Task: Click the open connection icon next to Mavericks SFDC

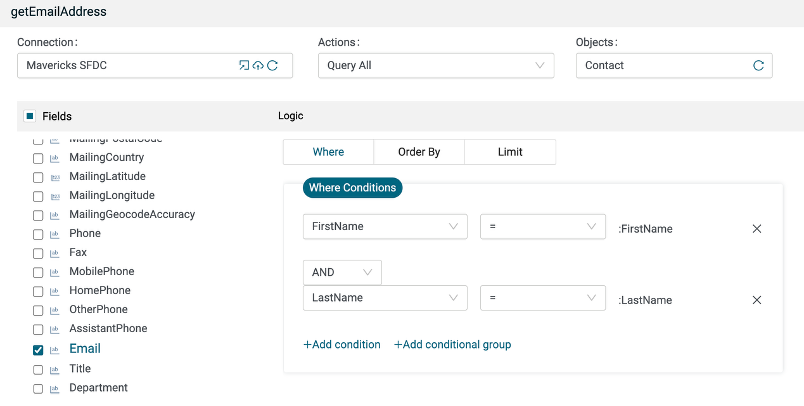Action: point(244,66)
